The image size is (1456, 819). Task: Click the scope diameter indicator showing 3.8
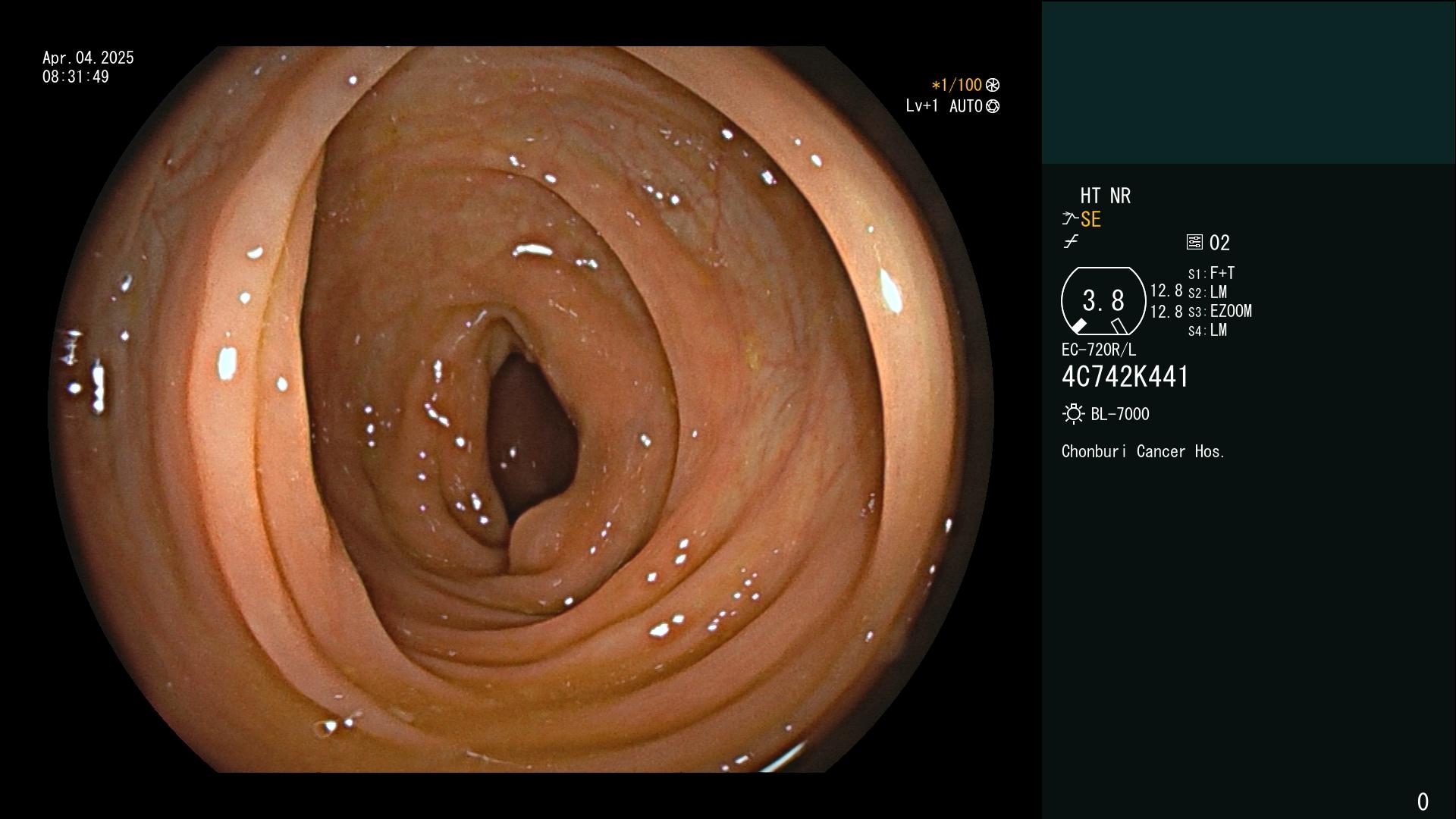click(1103, 301)
